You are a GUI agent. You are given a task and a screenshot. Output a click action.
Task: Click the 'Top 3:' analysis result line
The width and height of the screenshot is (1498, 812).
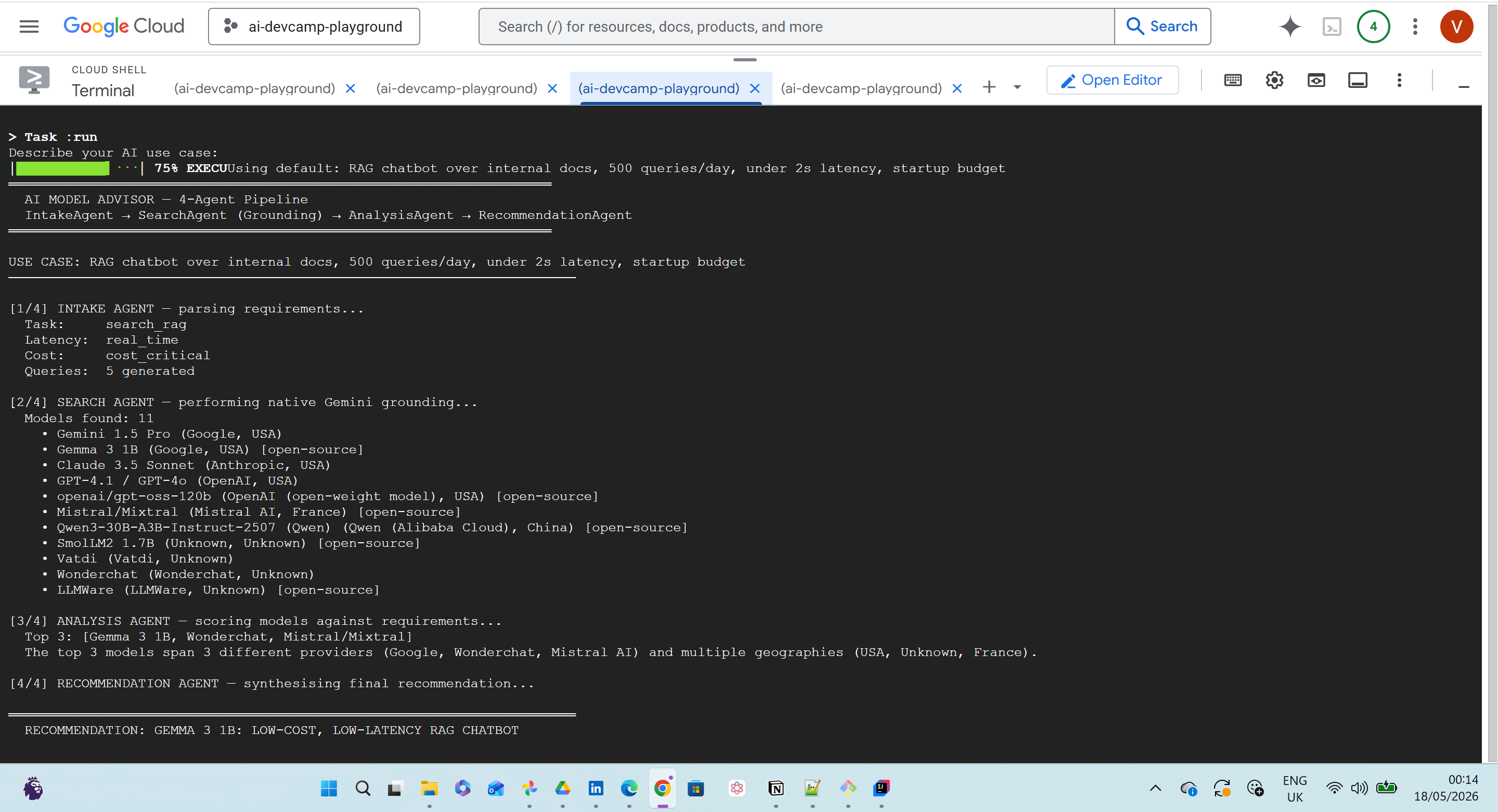pyautogui.click(x=218, y=636)
